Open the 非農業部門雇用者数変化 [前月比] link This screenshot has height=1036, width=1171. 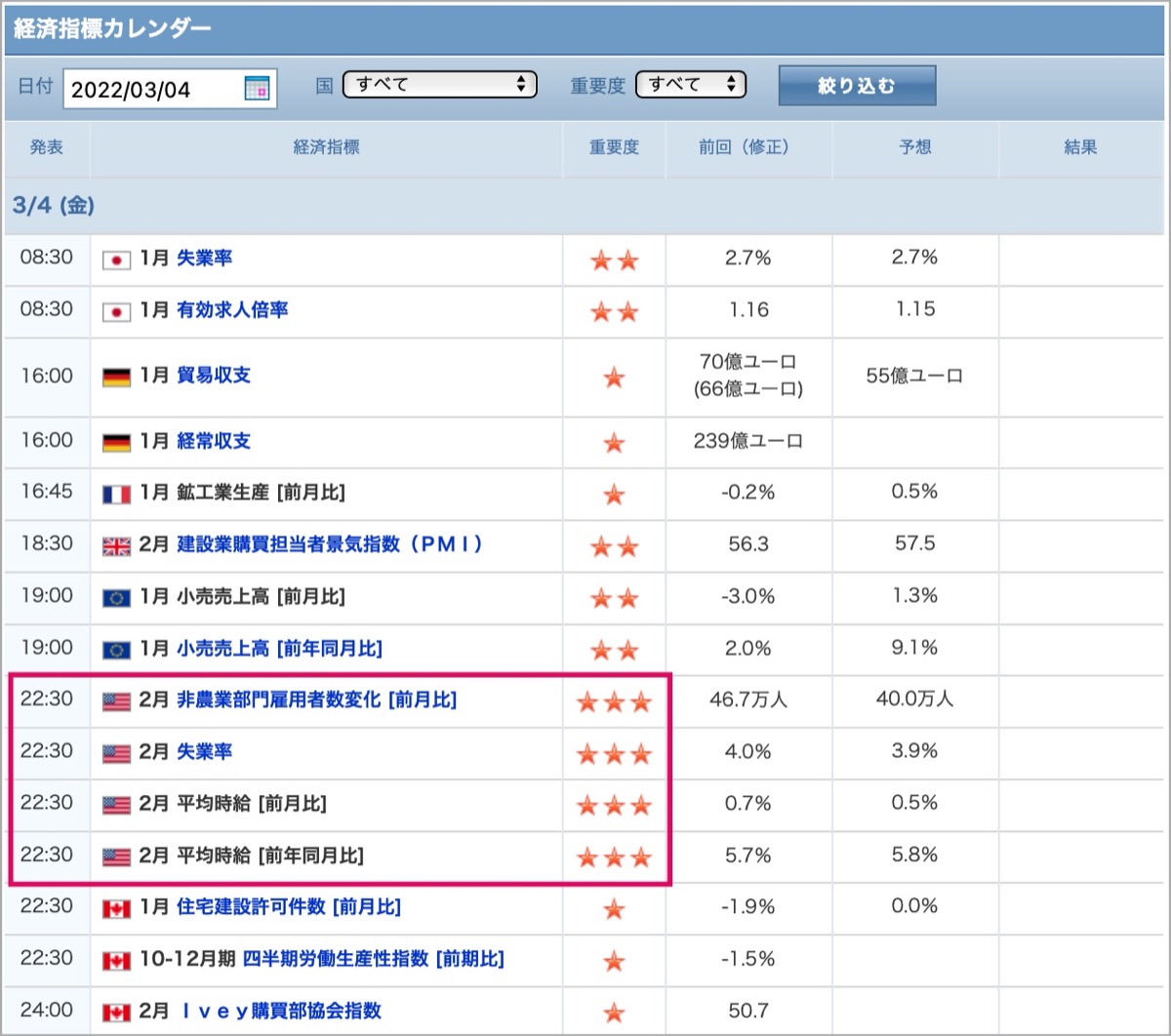316,700
